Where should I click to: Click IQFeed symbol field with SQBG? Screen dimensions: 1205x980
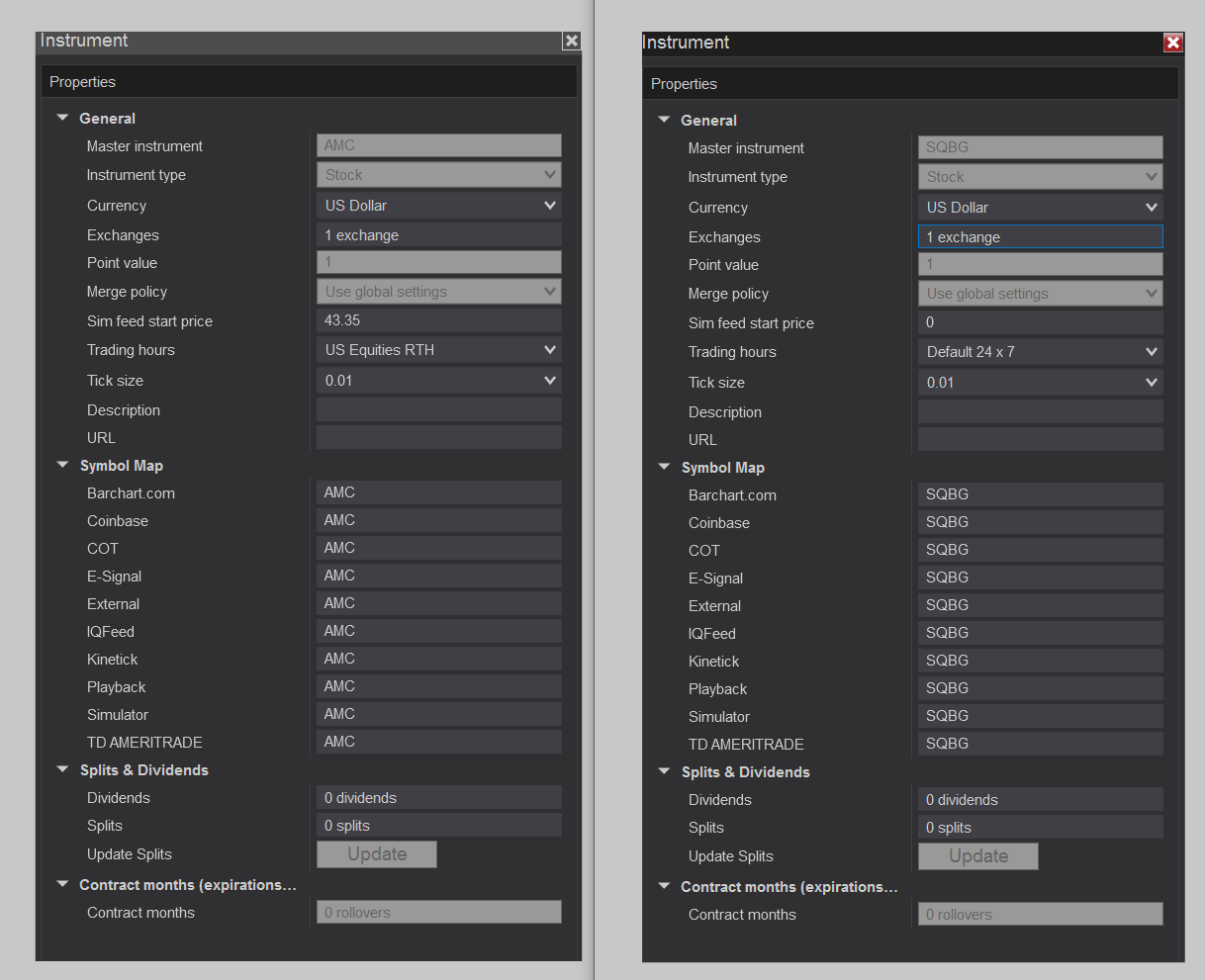click(x=1041, y=633)
